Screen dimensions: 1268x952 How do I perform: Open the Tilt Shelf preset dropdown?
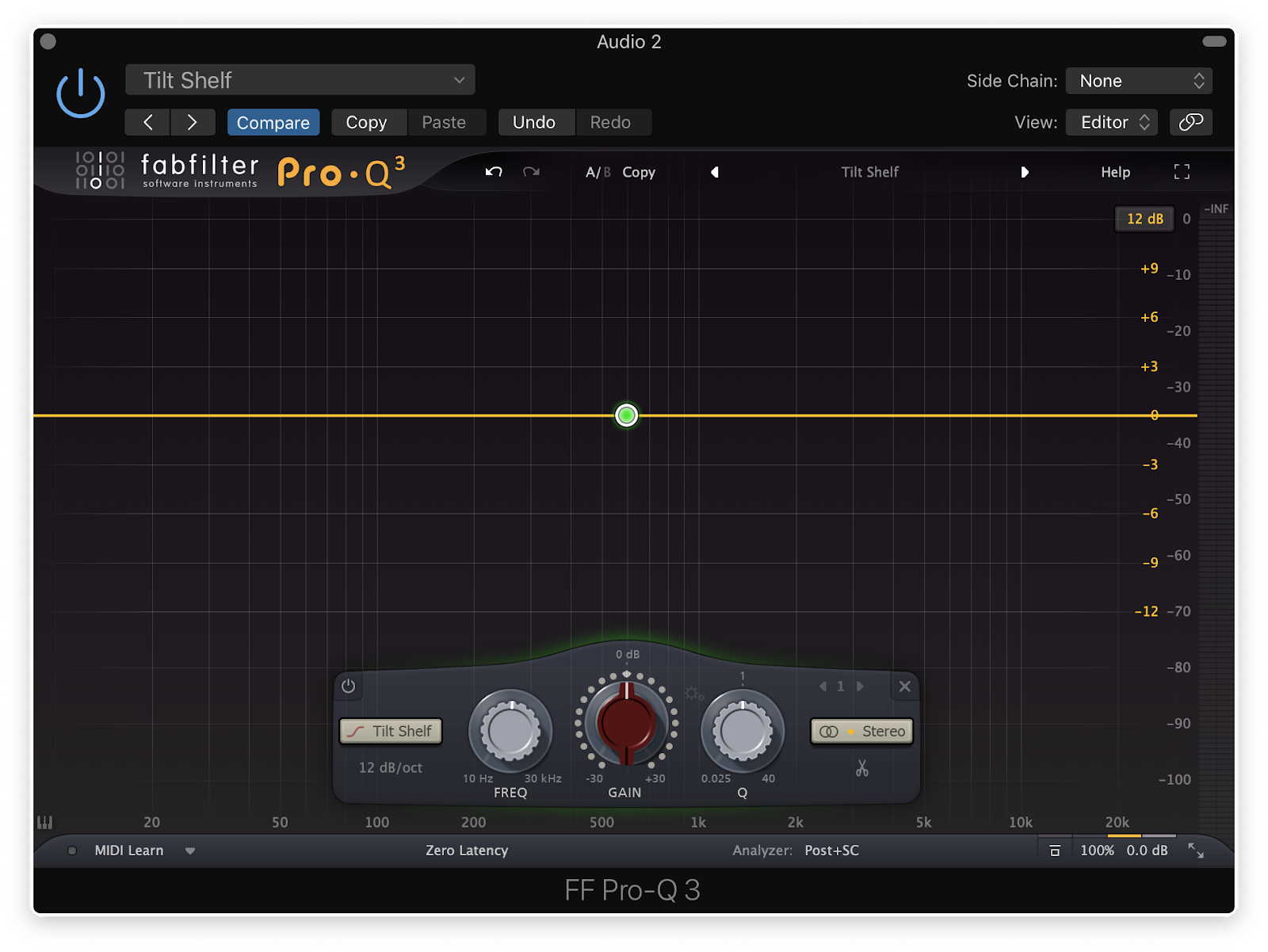(x=300, y=80)
